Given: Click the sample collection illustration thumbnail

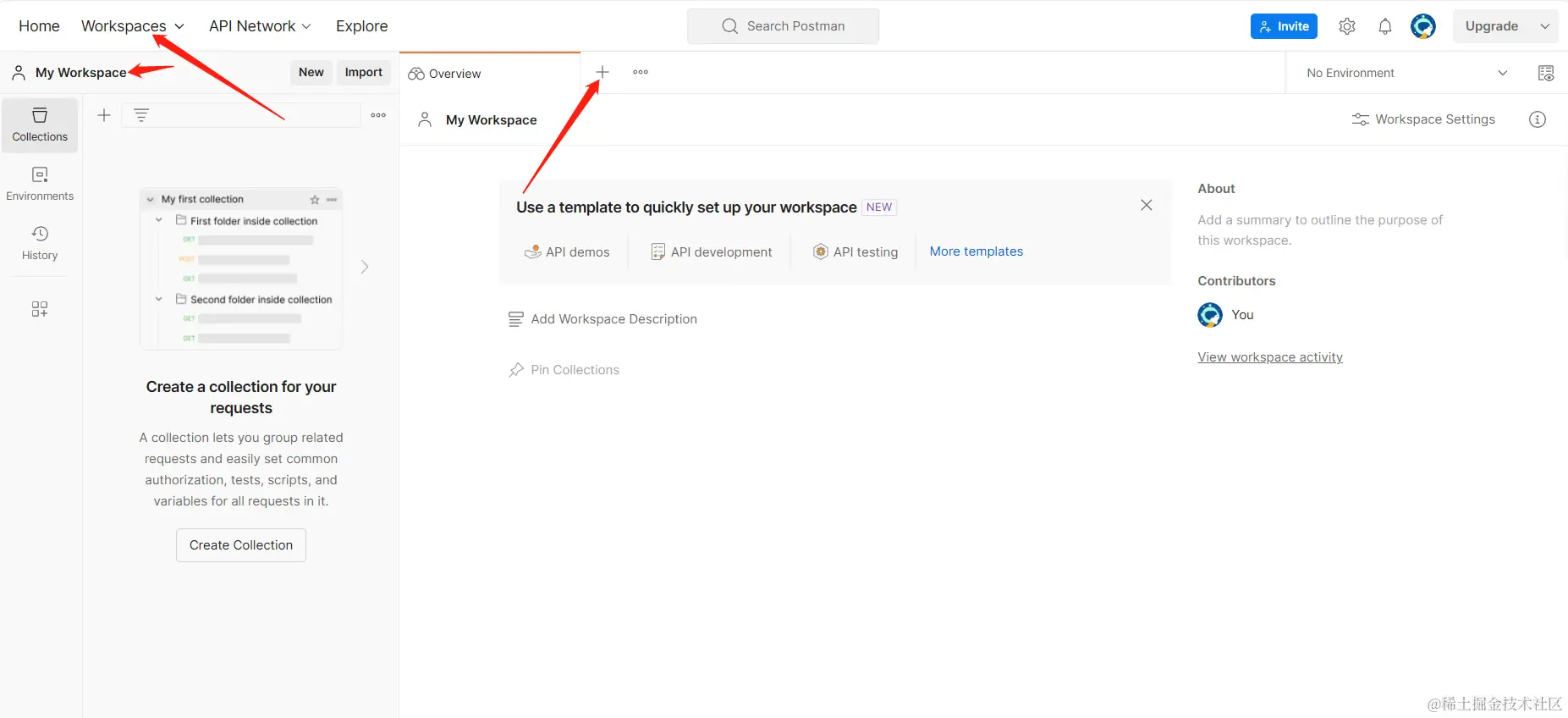Looking at the screenshot, I should pyautogui.click(x=241, y=268).
